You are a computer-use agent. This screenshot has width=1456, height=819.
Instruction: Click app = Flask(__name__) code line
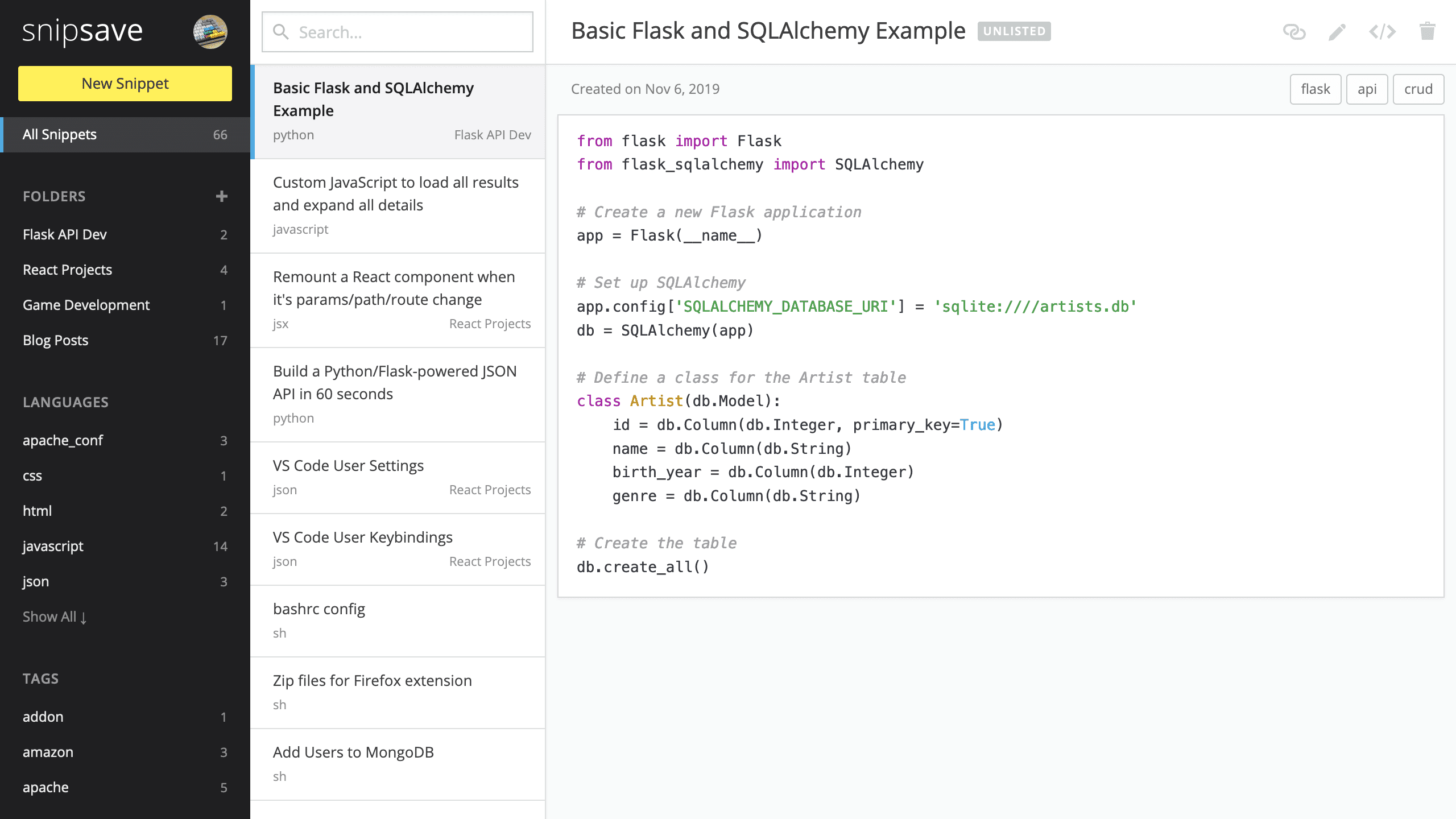669,235
